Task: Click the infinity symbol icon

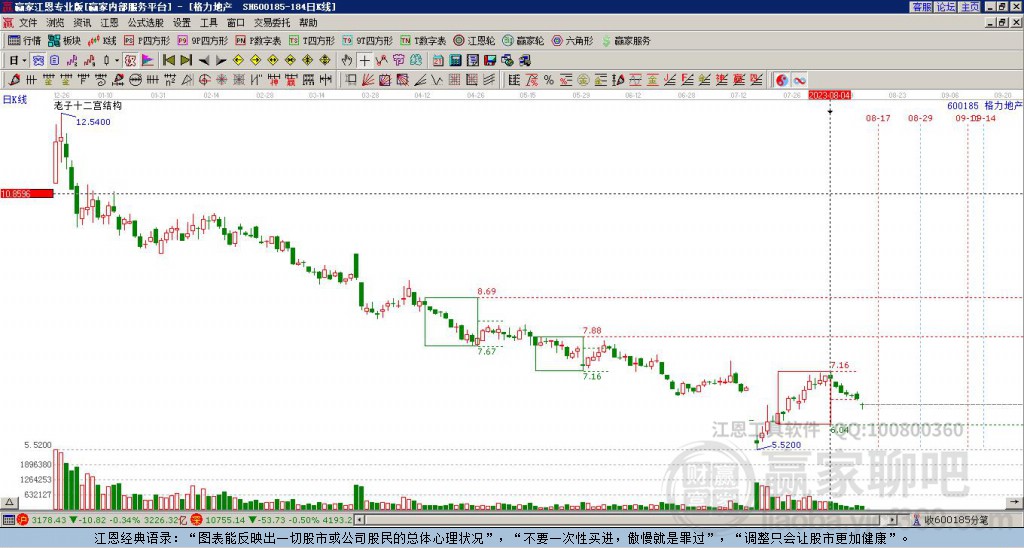Action: (799, 80)
